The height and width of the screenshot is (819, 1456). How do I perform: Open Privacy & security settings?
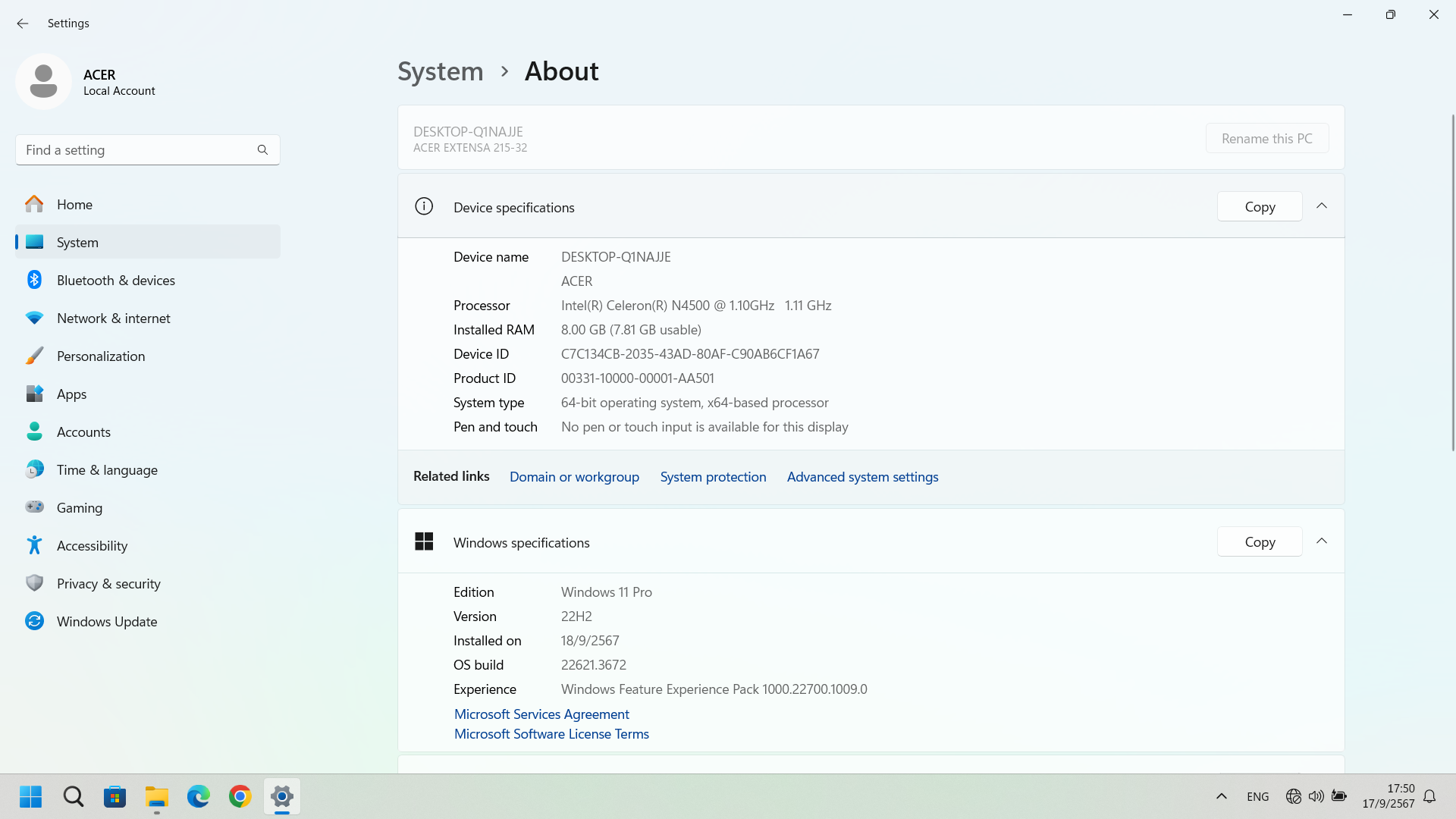tap(148, 583)
